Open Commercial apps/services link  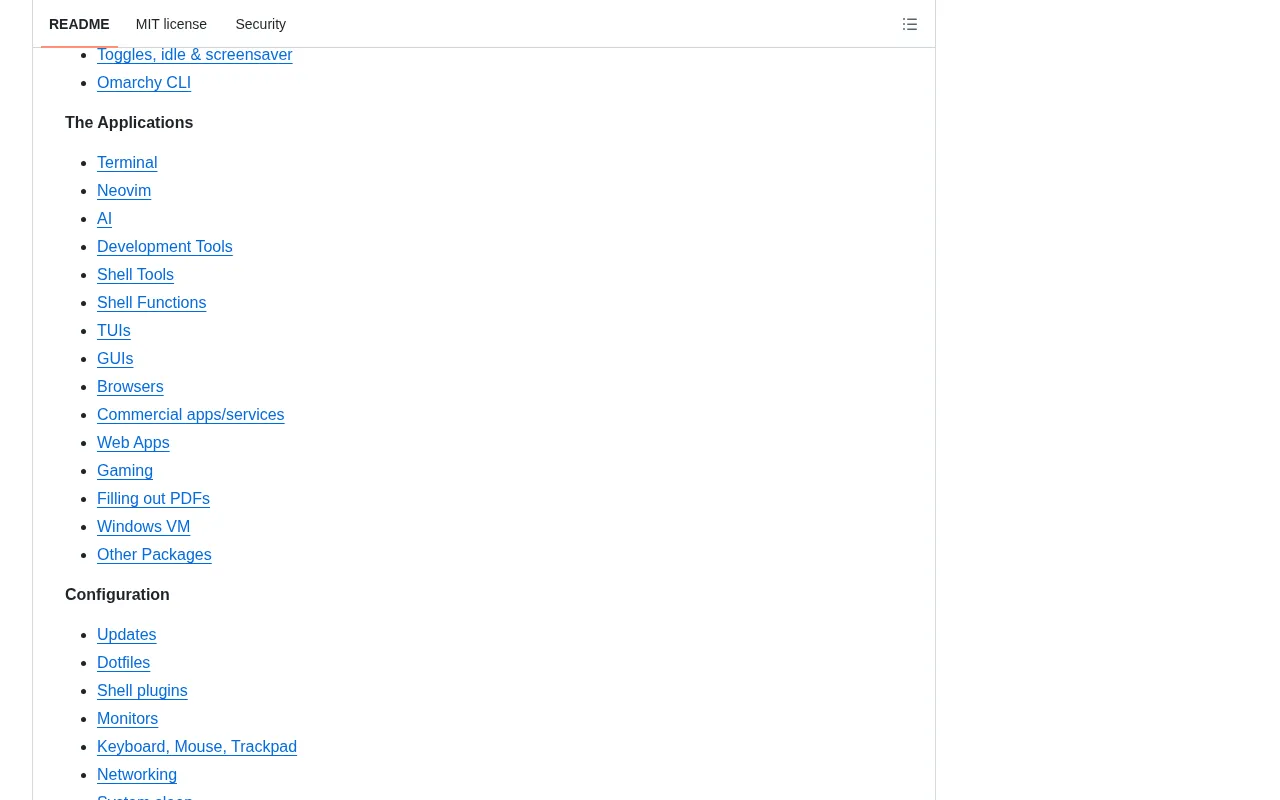pos(191,415)
